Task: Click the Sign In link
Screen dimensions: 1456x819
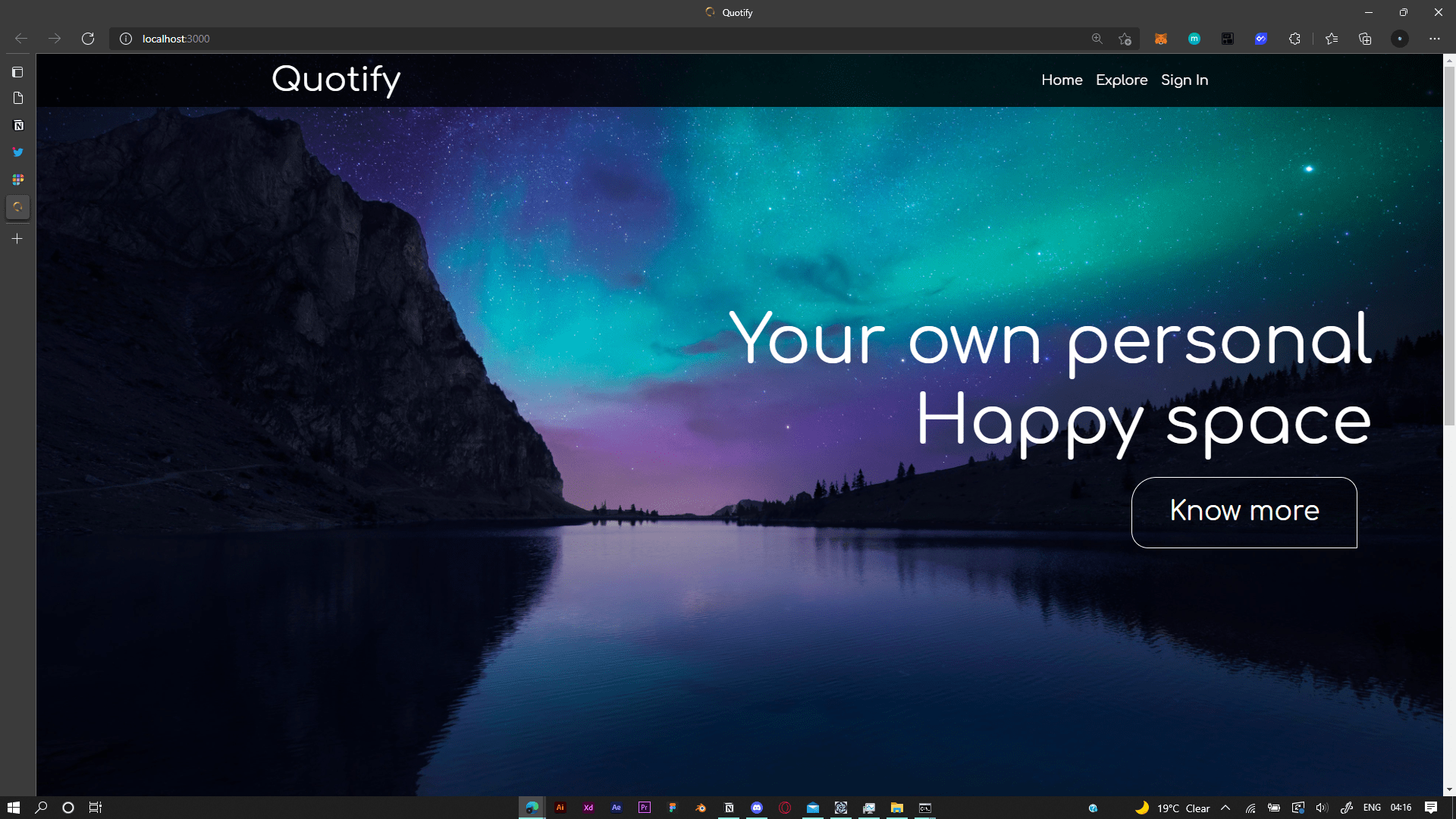Action: [x=1184, y=80]
